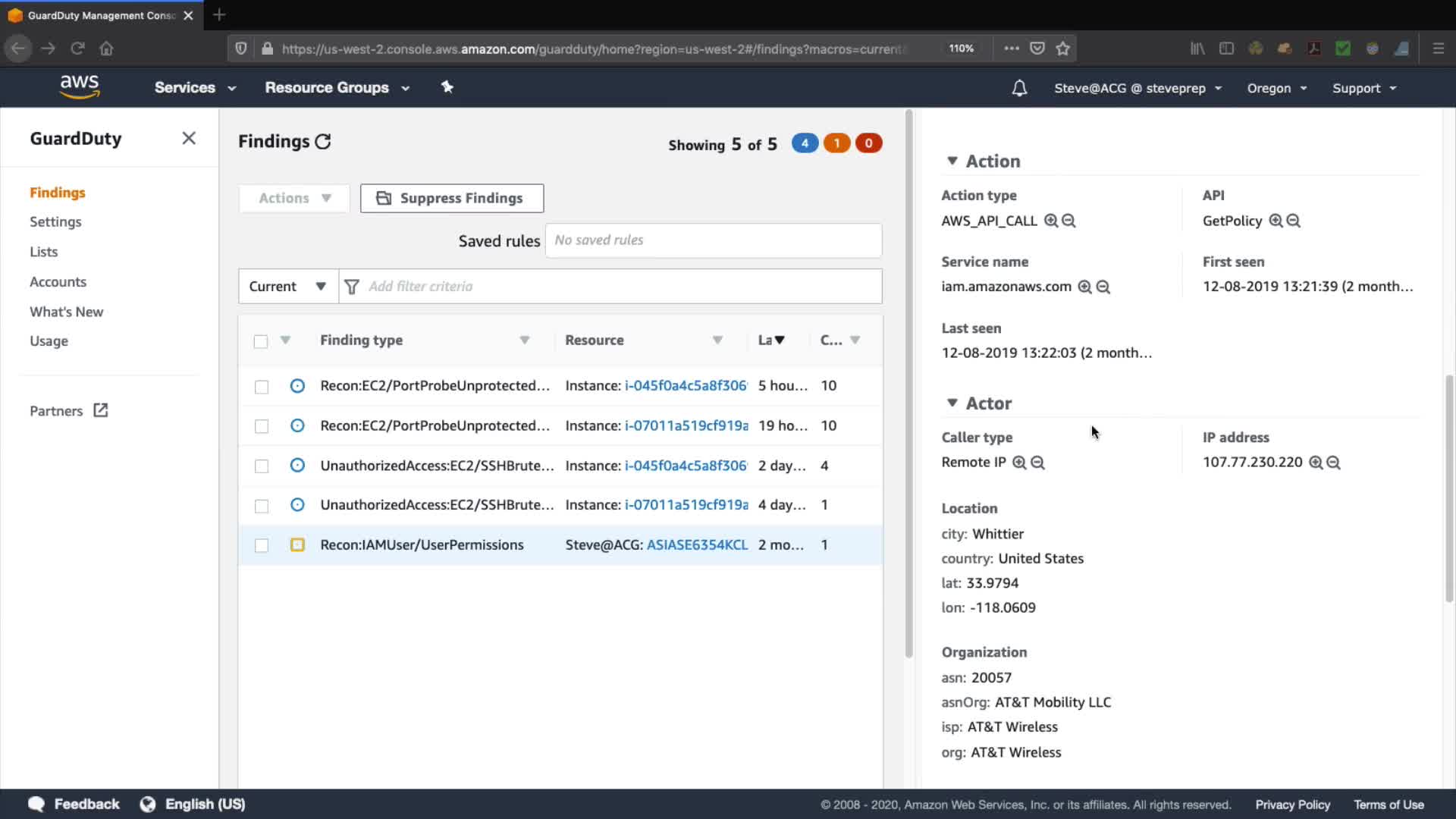
Task: Go to Settings in the GuardDuty sidebar
Action: coord(55,221)
